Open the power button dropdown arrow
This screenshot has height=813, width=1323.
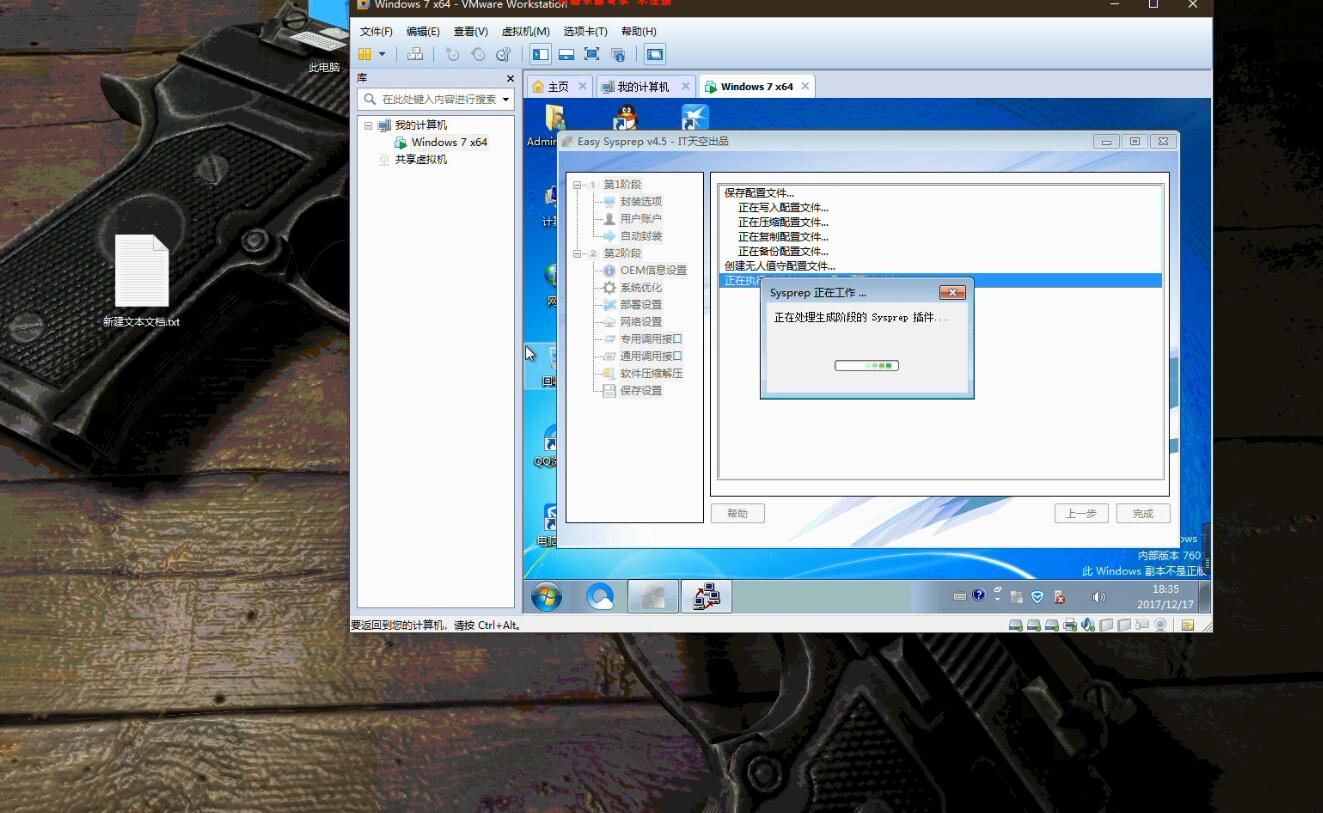[382, 54]
